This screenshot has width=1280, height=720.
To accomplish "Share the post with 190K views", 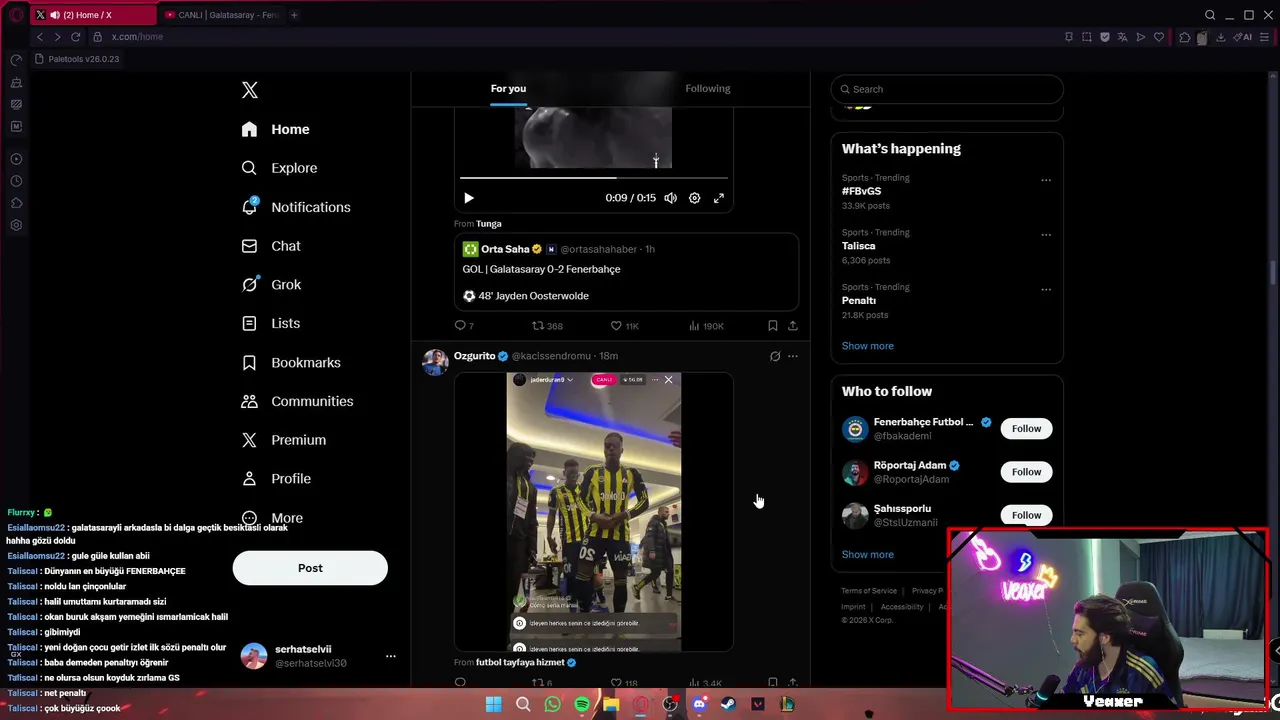I will (x=793, y=326).
